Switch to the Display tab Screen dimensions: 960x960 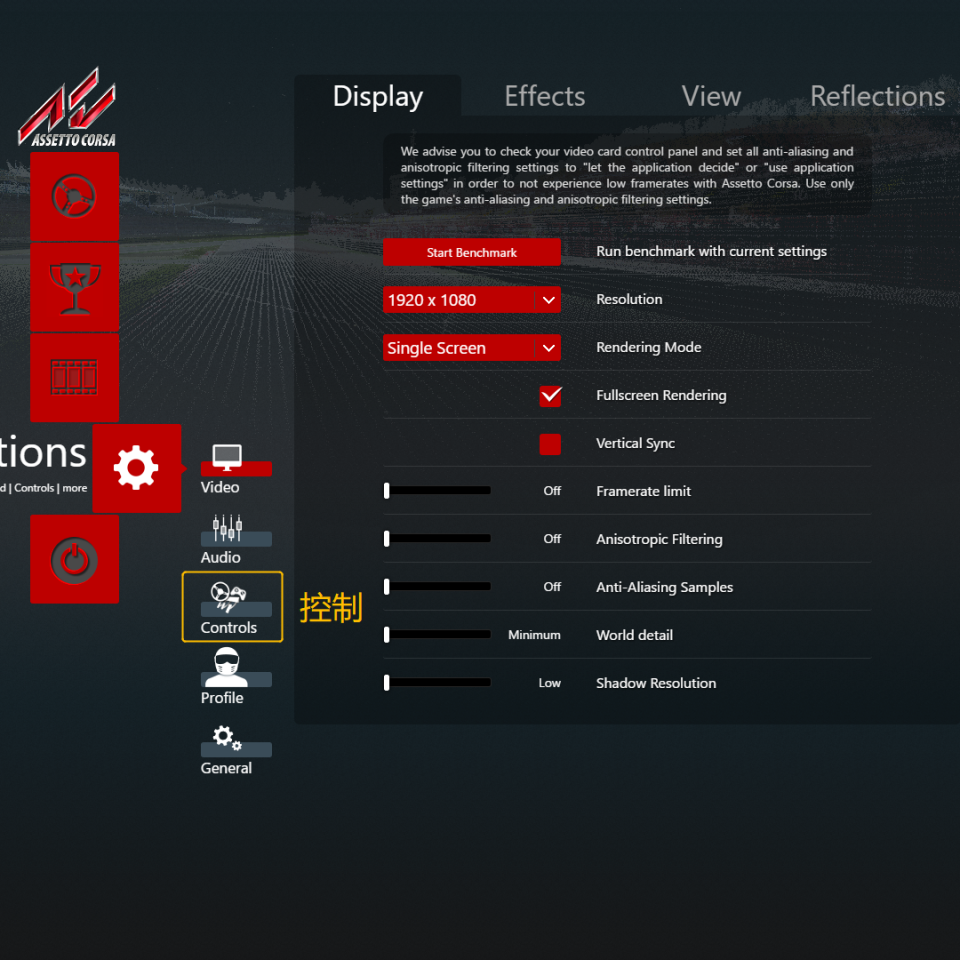pyautogui.click(x=378, y=97)
